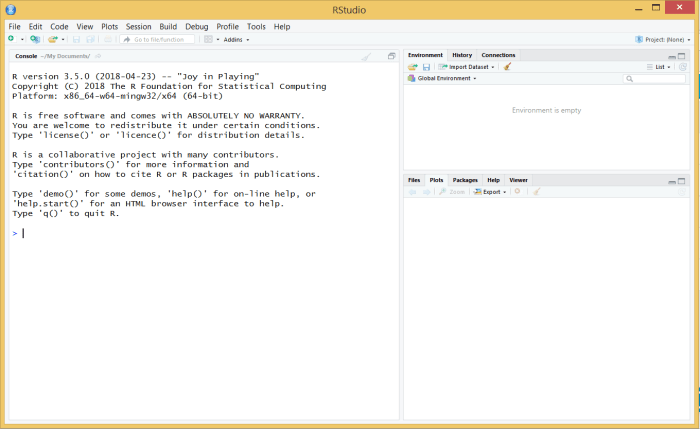
Task: Close the RStudio window
Action: (679, 7)
